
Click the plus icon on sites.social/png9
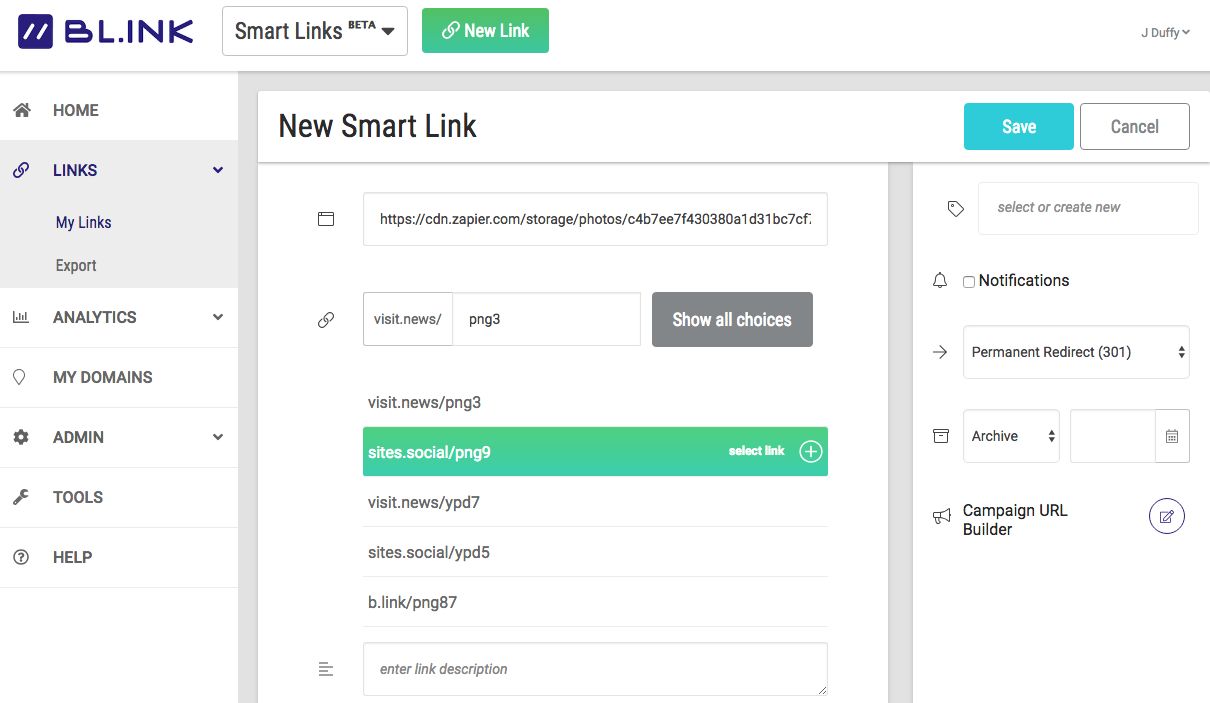(x=810, y=452)
